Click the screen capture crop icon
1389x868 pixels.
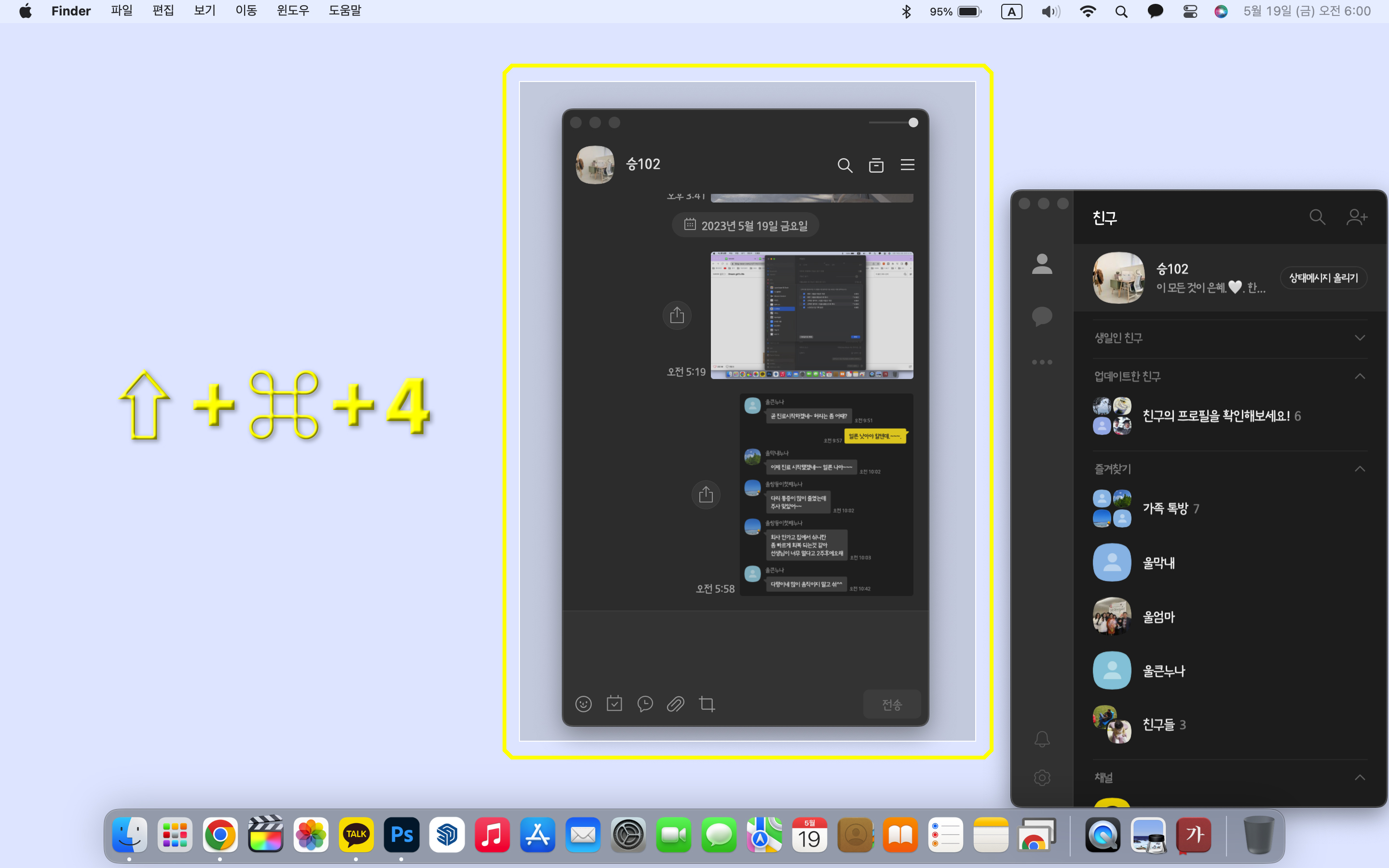707,704
